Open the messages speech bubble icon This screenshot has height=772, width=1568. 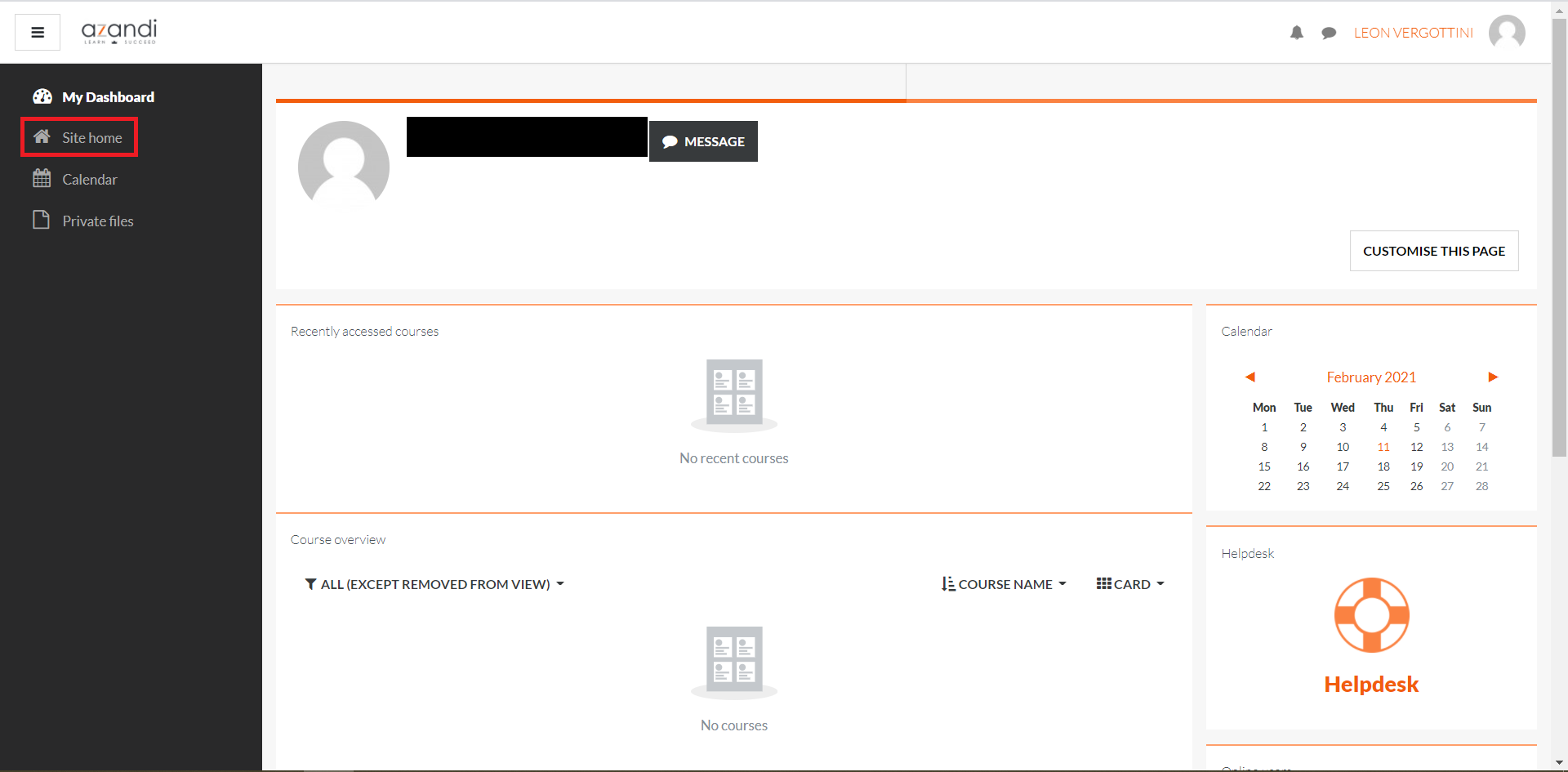pyautogui.click(x=1329, y=33)
